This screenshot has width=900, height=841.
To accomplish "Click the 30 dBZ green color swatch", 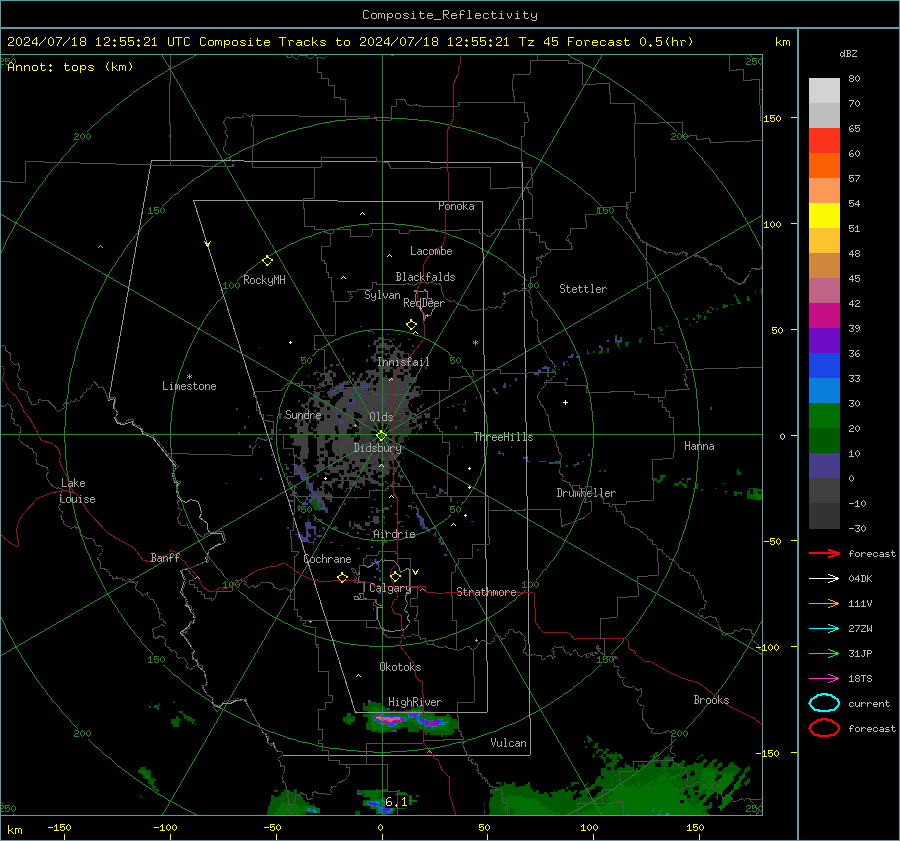I will coord(824,415).
